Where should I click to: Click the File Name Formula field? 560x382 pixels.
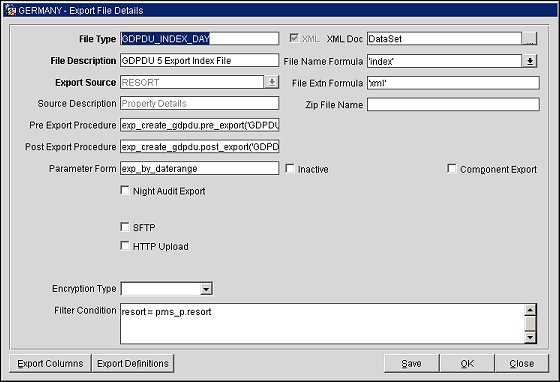[445, 61]
